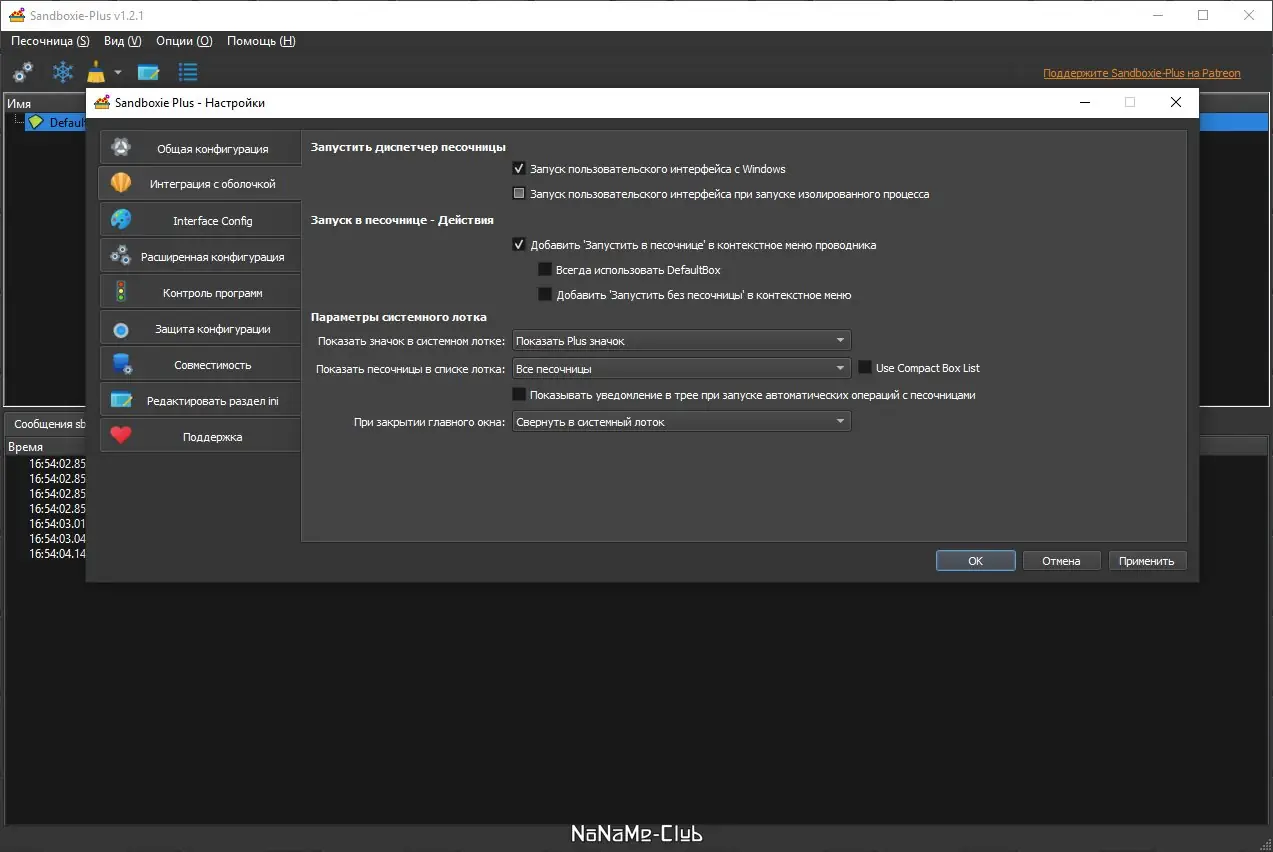Click the icon of Редактировать раздел ini

(121, 400)
